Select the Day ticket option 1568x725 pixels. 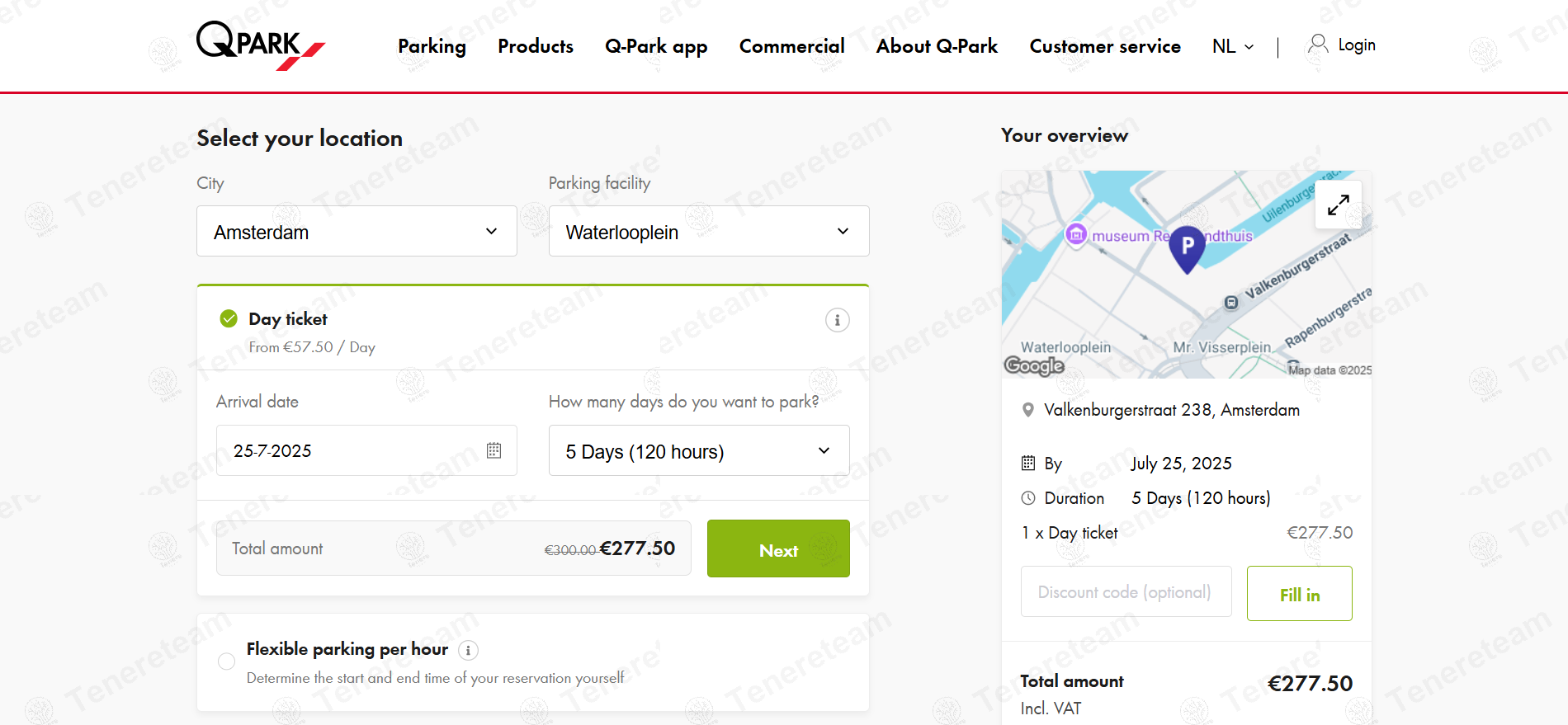point(229,319)
